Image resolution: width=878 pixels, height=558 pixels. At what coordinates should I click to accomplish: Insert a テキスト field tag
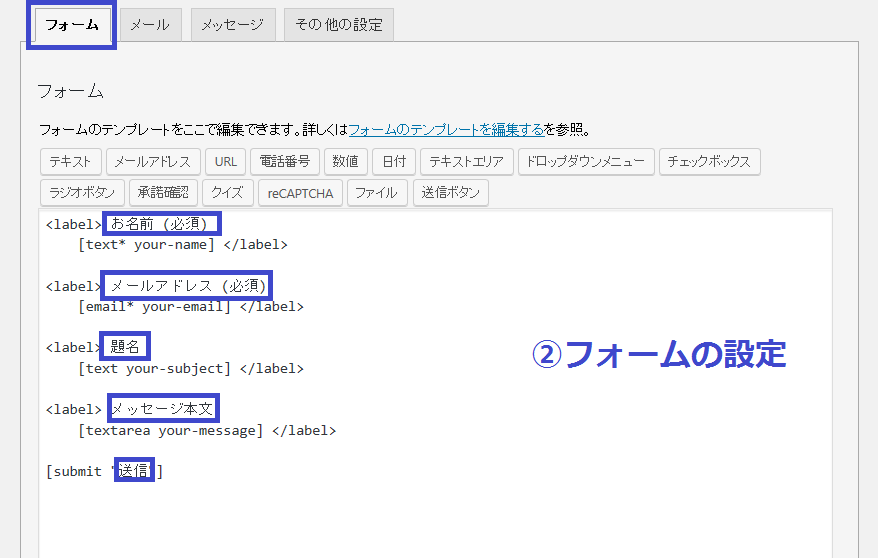pos(70,161)
